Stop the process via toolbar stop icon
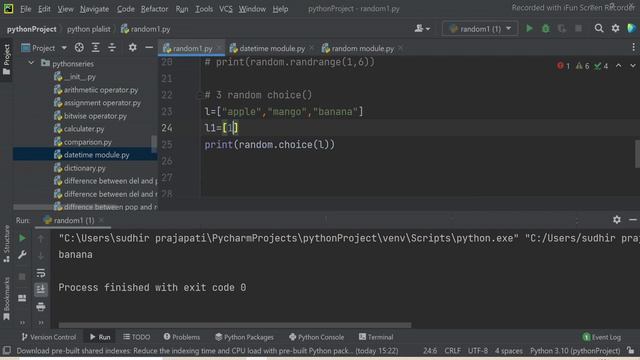This screenshot has width=640, height=360. pos(578,29)
